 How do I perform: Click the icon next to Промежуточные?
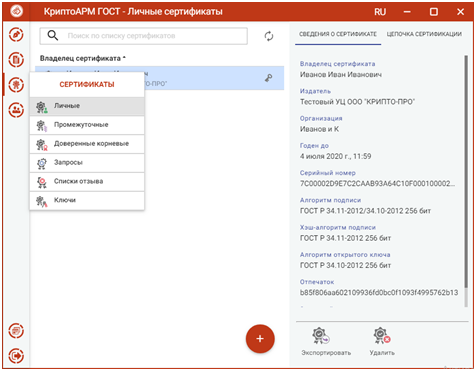coord(42,126)
